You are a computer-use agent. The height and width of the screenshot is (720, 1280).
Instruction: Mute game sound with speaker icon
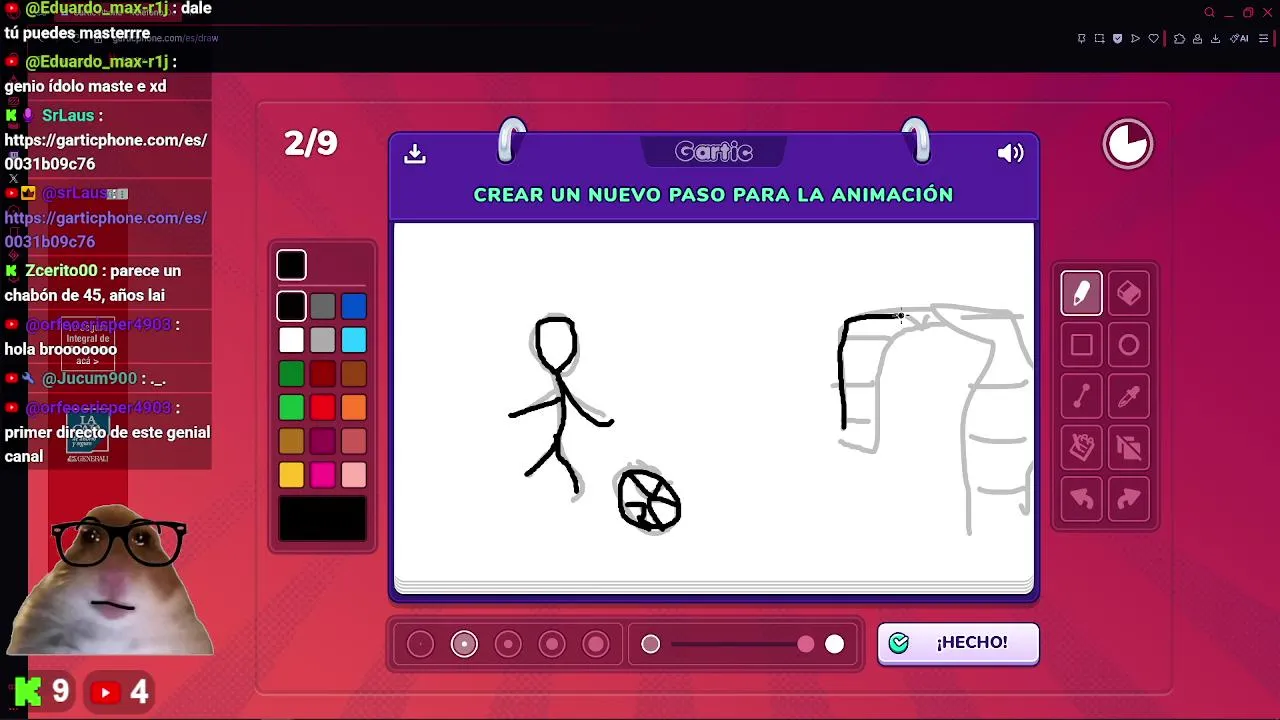coord(1010,153)
